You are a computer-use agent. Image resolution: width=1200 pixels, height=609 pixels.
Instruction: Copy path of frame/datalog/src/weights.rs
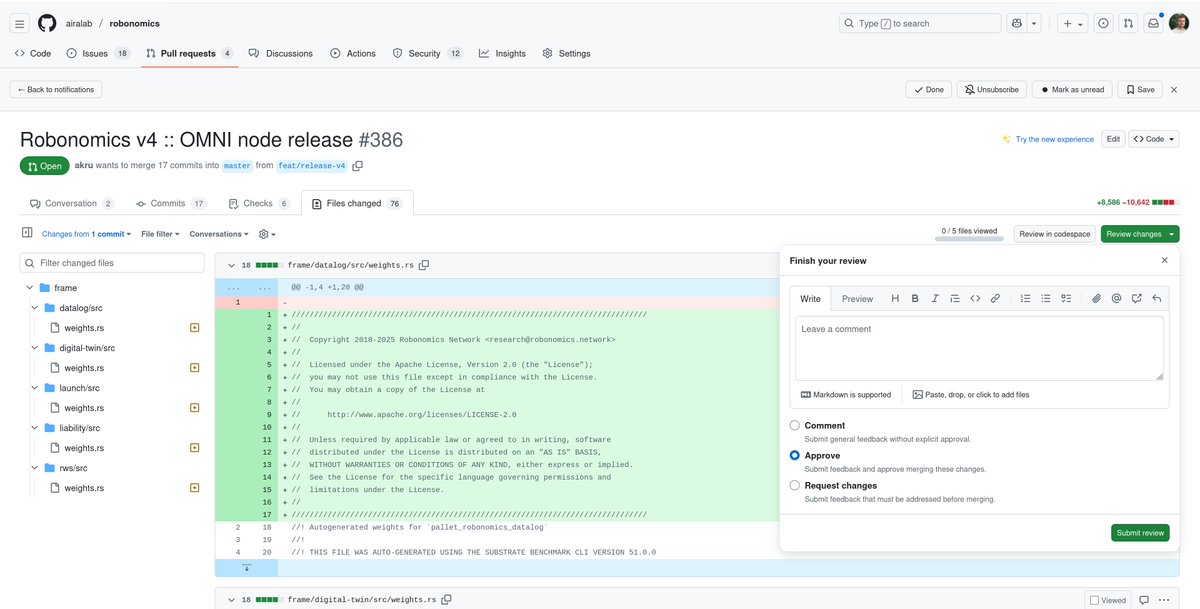pos(424,265)
